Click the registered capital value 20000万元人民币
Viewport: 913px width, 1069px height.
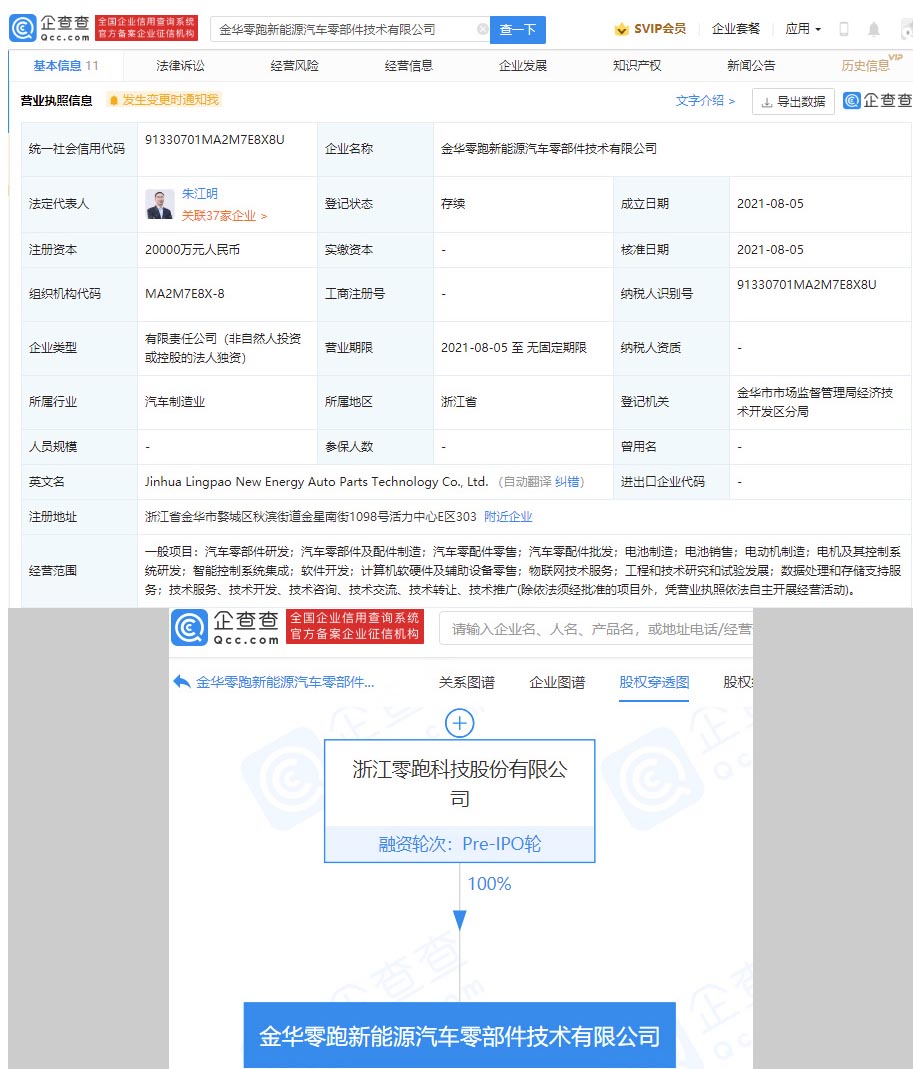click(x=192, y=250)
